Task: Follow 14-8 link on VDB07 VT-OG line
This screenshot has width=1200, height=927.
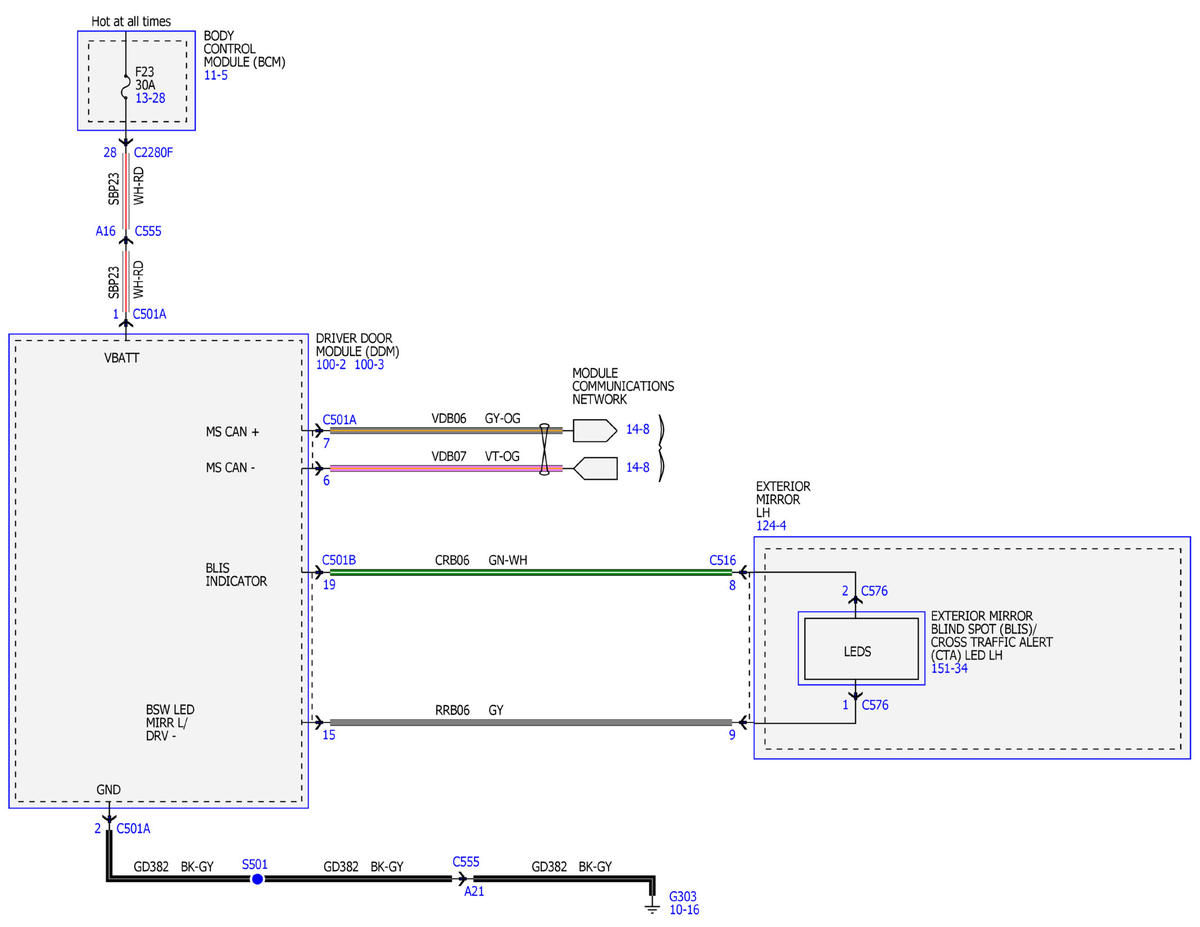Action: [x=637, y=467]
